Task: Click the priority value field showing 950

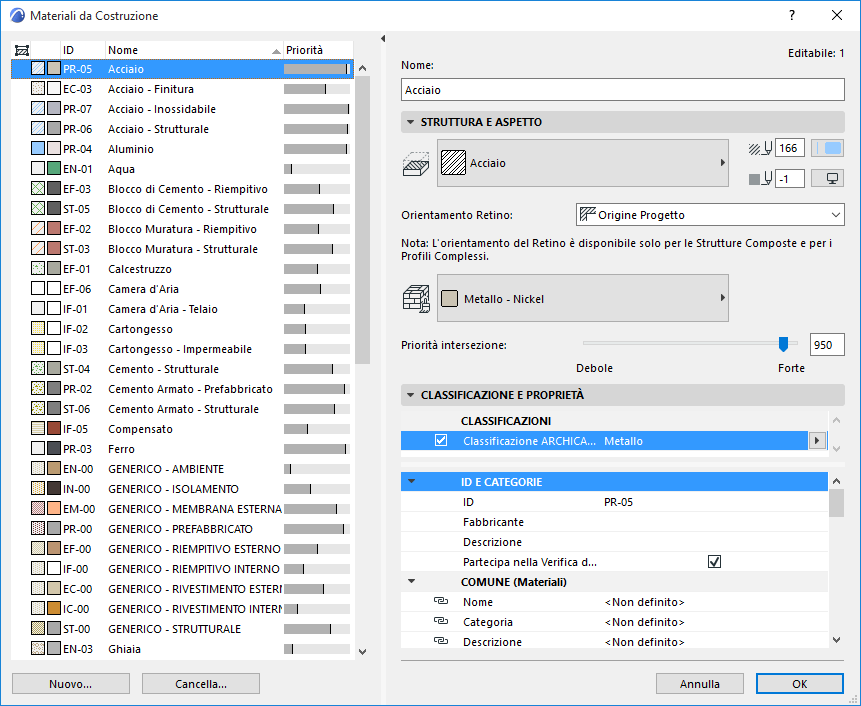Action: (827, 345)
